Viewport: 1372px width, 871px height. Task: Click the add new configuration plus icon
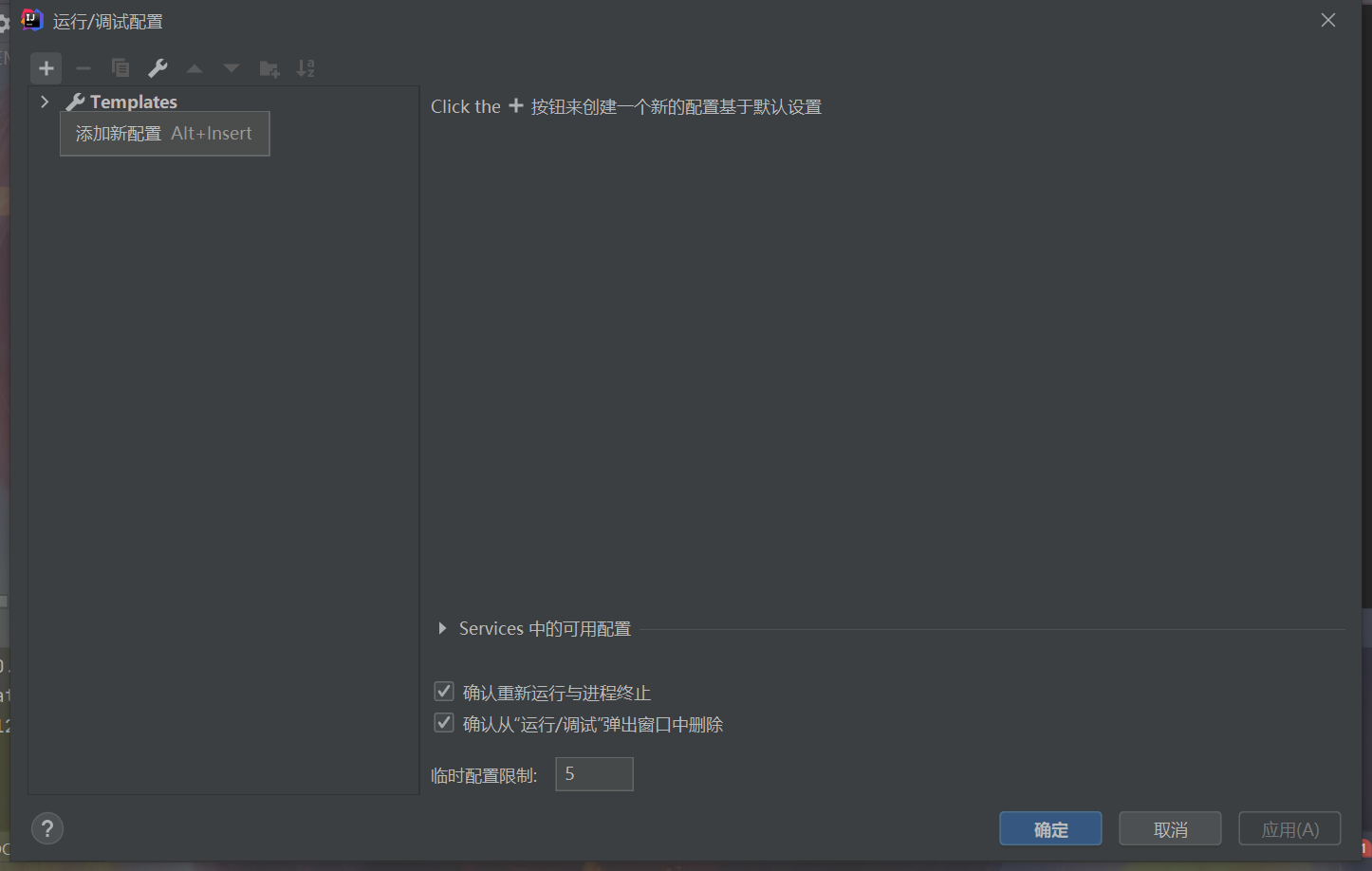pyautogui.click(x=46, y=67)
